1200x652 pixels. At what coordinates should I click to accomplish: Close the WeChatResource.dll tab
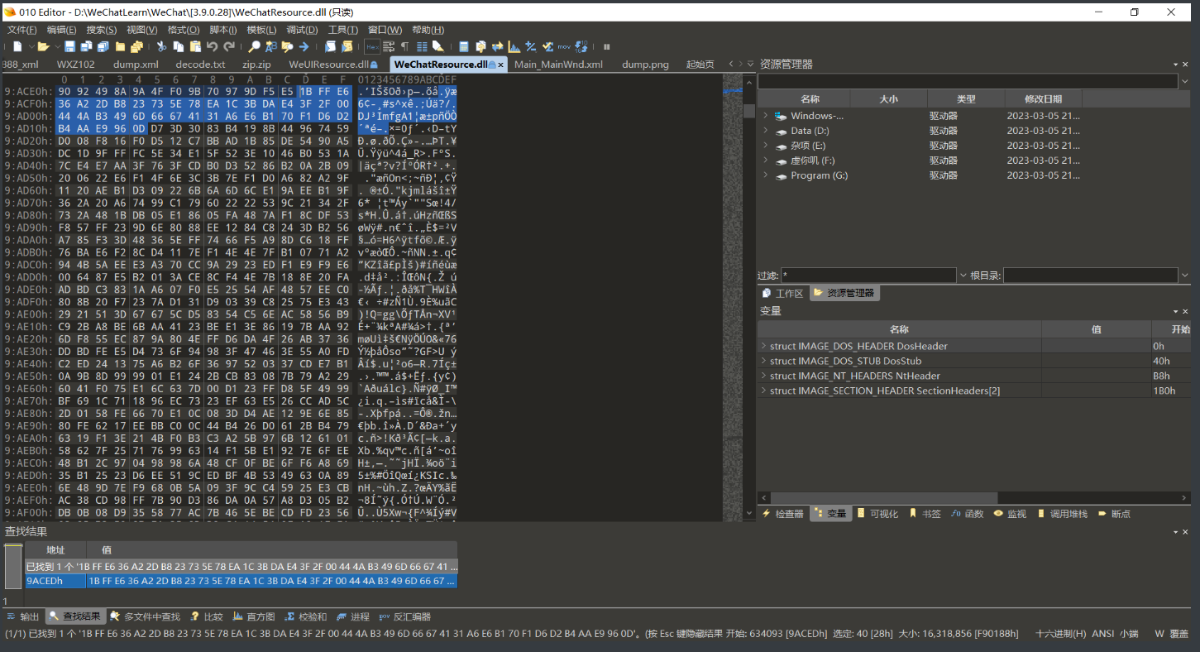(501, 64)
